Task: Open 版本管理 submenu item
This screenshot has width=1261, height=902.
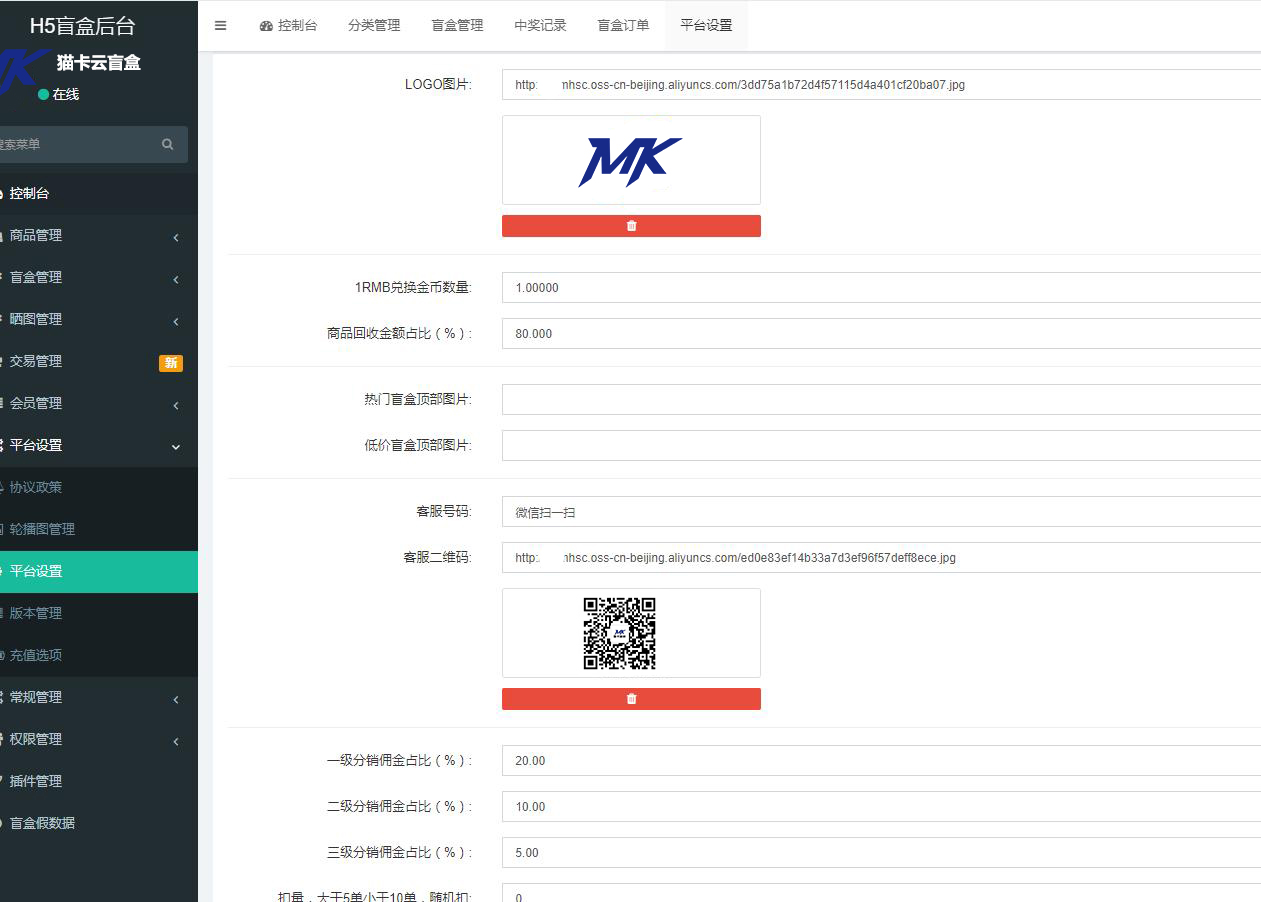Action: click(99, 614)
